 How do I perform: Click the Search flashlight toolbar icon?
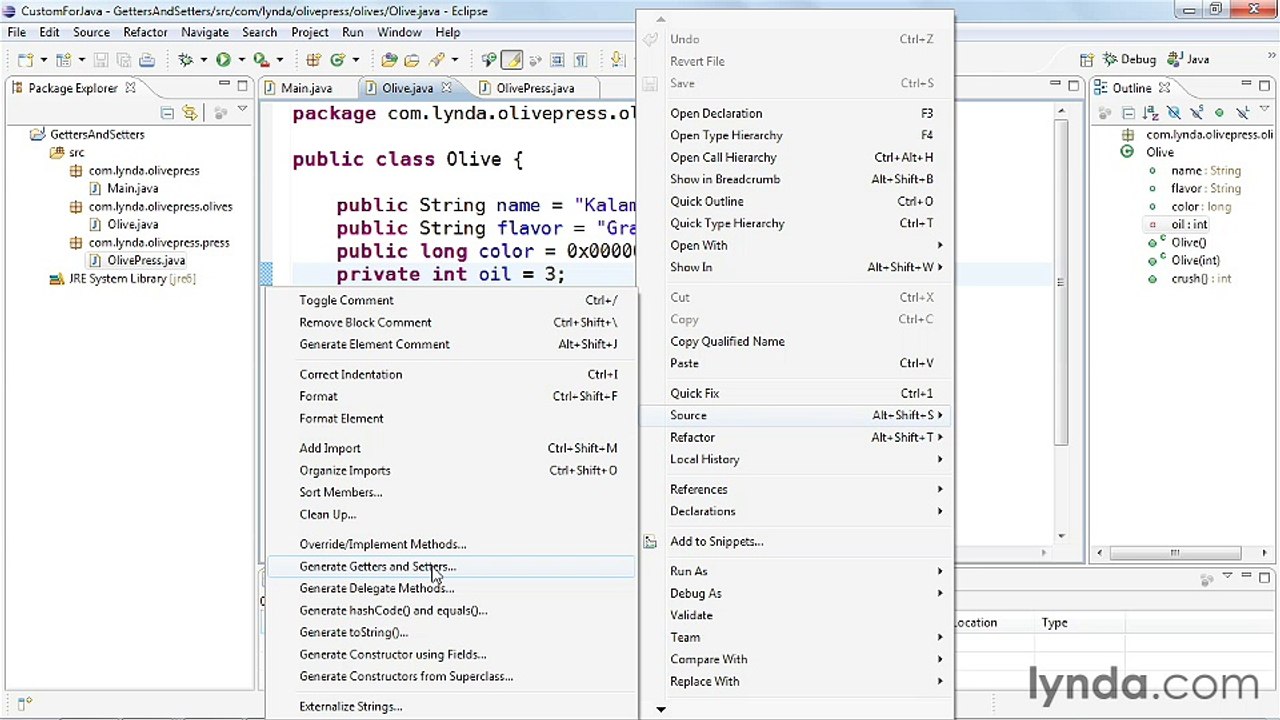(438, 60)
